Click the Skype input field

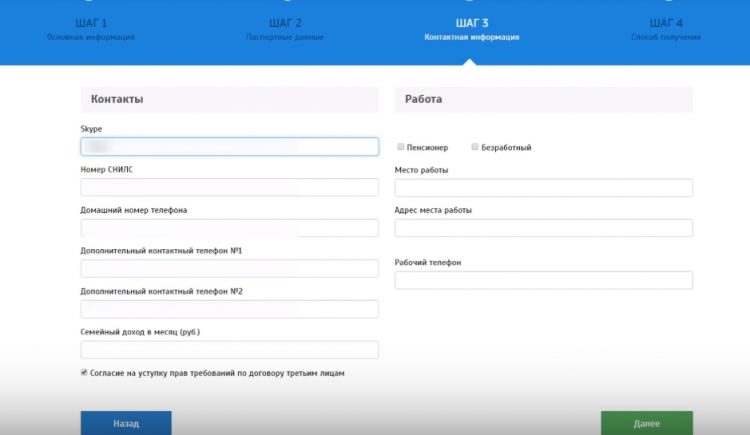[229, 147]
